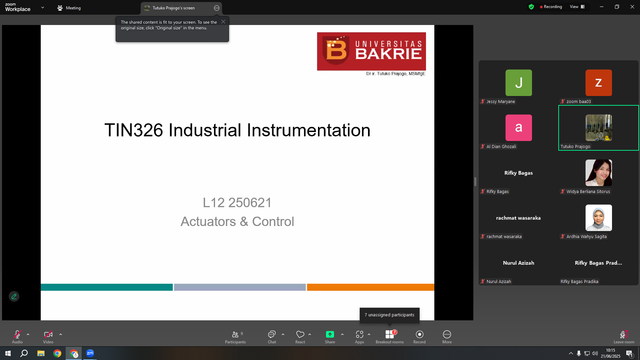Show hidden system tray icons
The width and height of the screenshot is (640, 360).
click(571, 353)
